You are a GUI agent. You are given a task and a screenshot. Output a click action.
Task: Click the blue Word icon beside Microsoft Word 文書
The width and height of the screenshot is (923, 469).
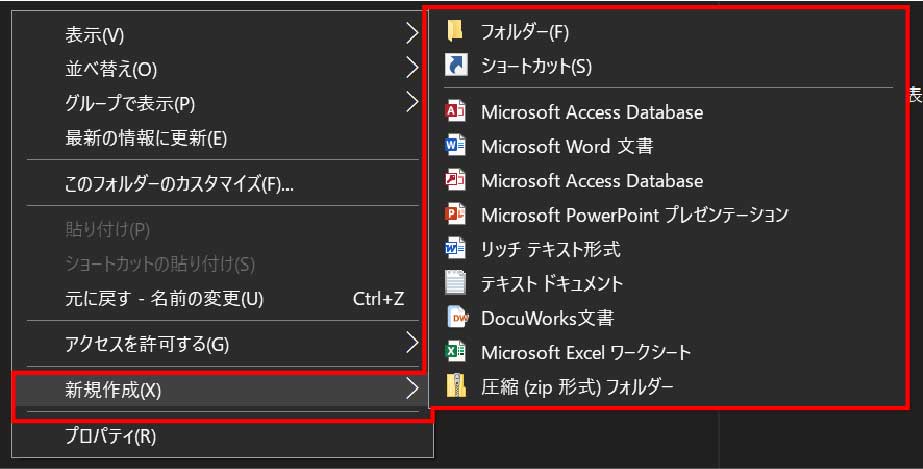(x=456, y=145)
